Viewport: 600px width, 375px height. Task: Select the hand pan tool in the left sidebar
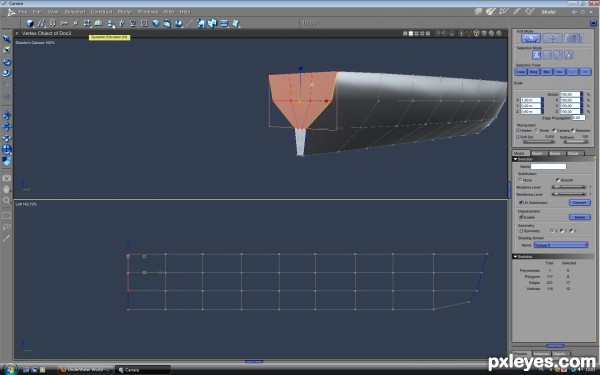click(7, 189)
